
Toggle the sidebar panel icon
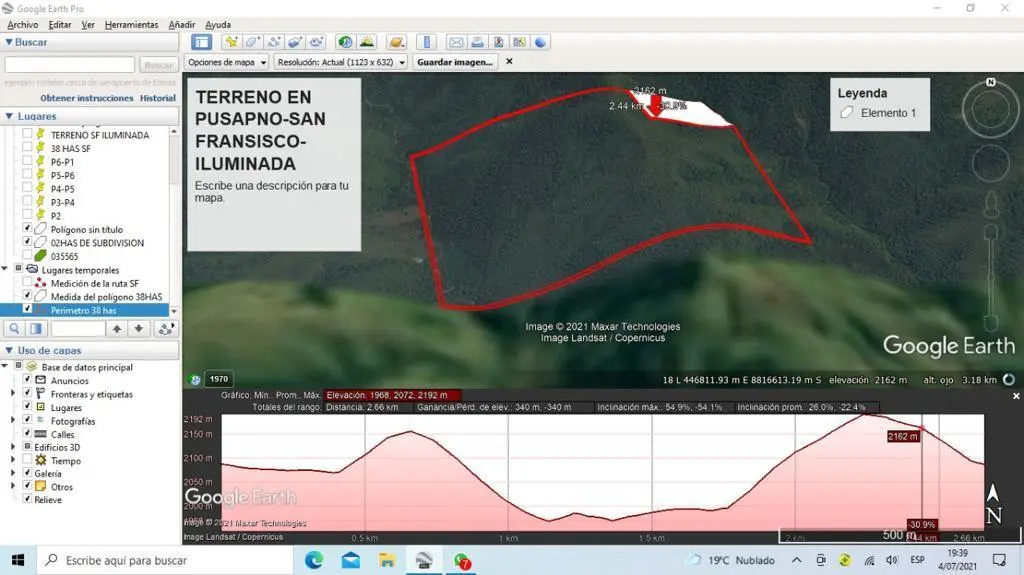tap(201, 42)
